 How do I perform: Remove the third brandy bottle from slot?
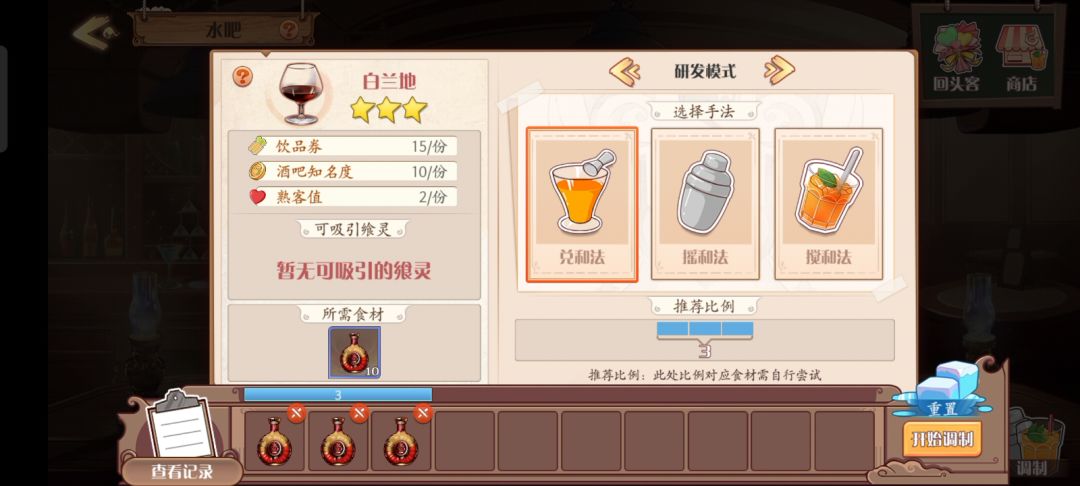click(423, 414)
